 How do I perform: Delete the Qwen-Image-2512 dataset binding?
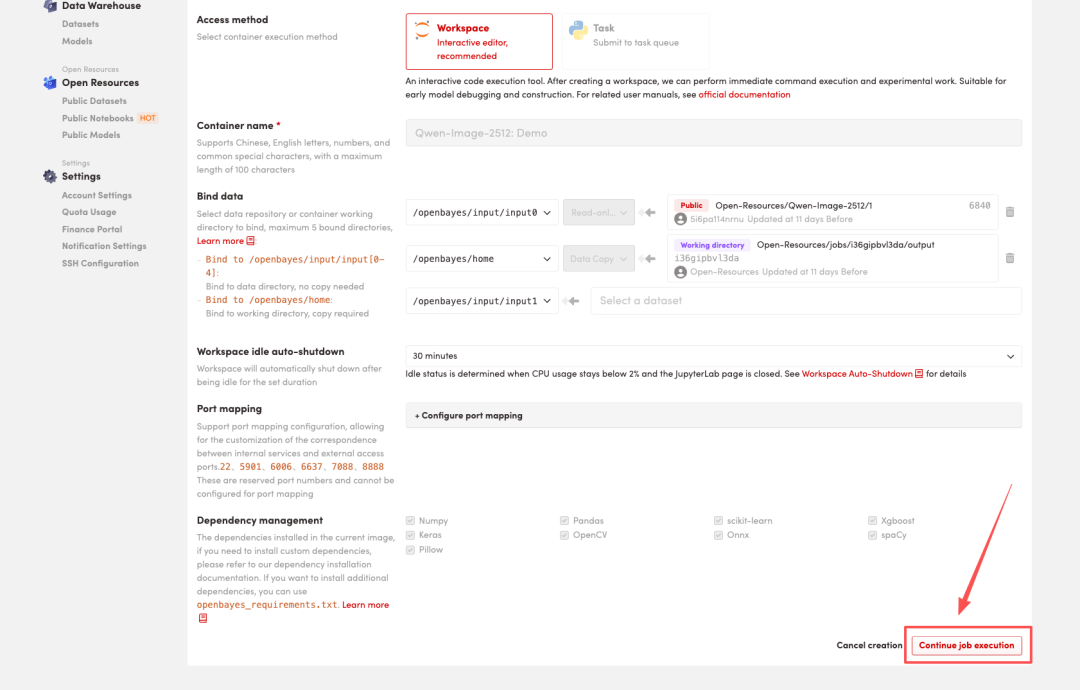point(1009,212)
